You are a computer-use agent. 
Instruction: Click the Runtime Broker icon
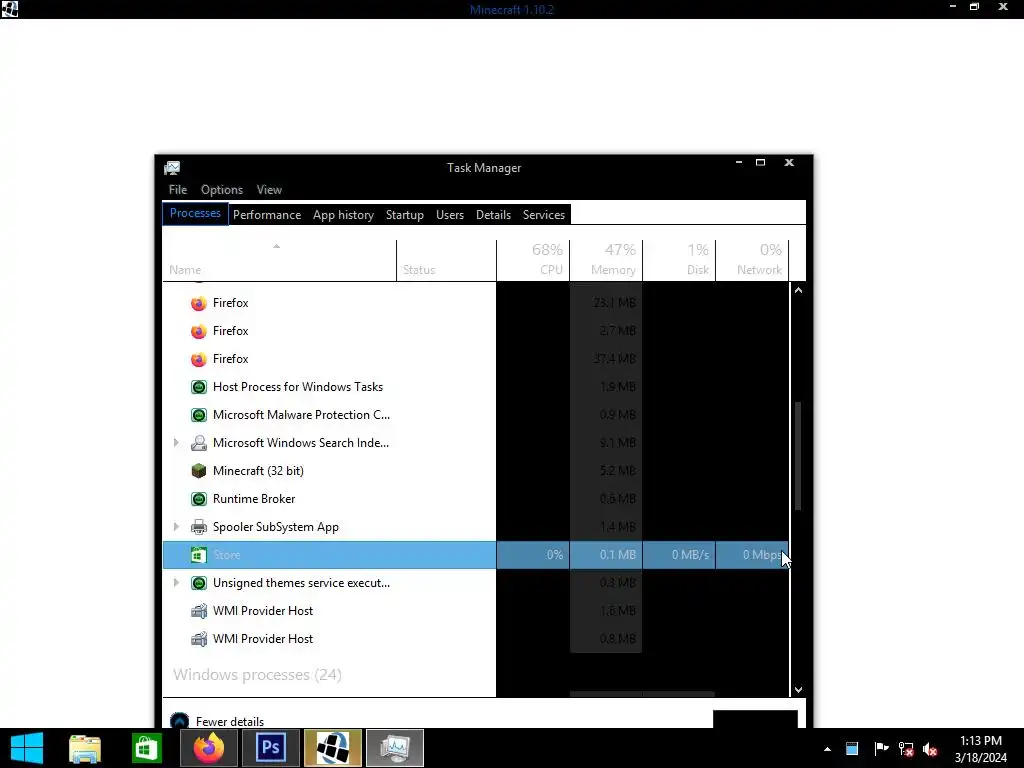[199, 499]
